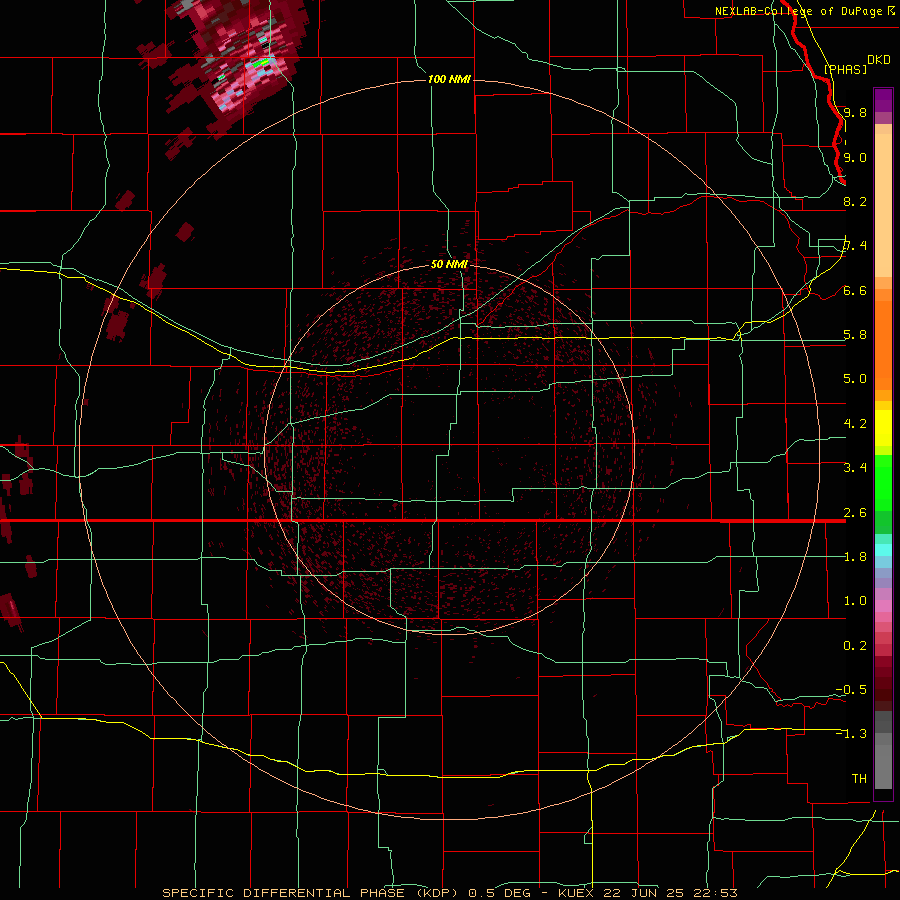The height and width of the screenshot is (900, 900).
Task: Pick the orange color bar segment
Action: pyautogui.click(x=883, y=344)
